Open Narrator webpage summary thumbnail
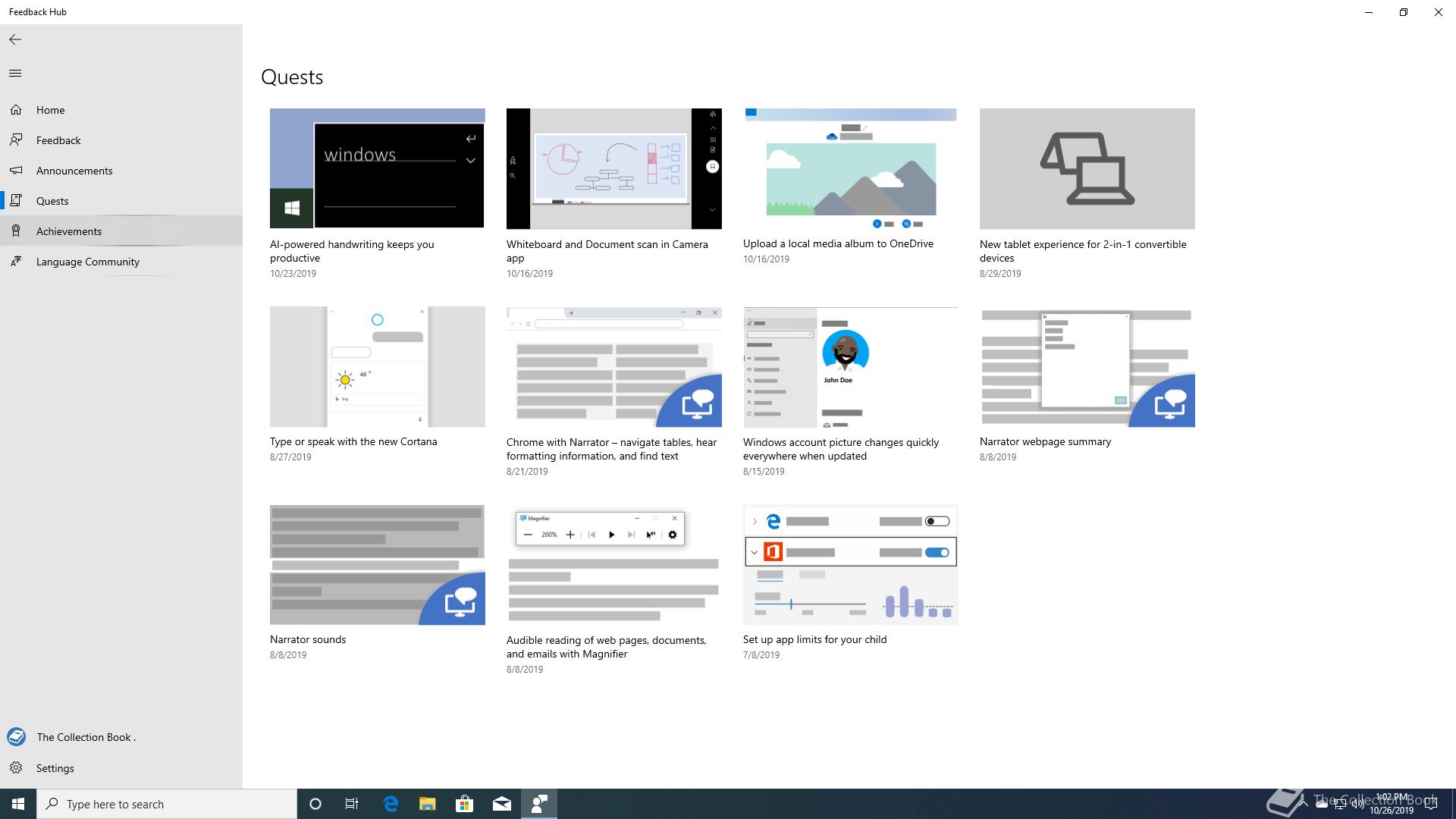Screen dimensions: 1456x819 pos(1087,366)
